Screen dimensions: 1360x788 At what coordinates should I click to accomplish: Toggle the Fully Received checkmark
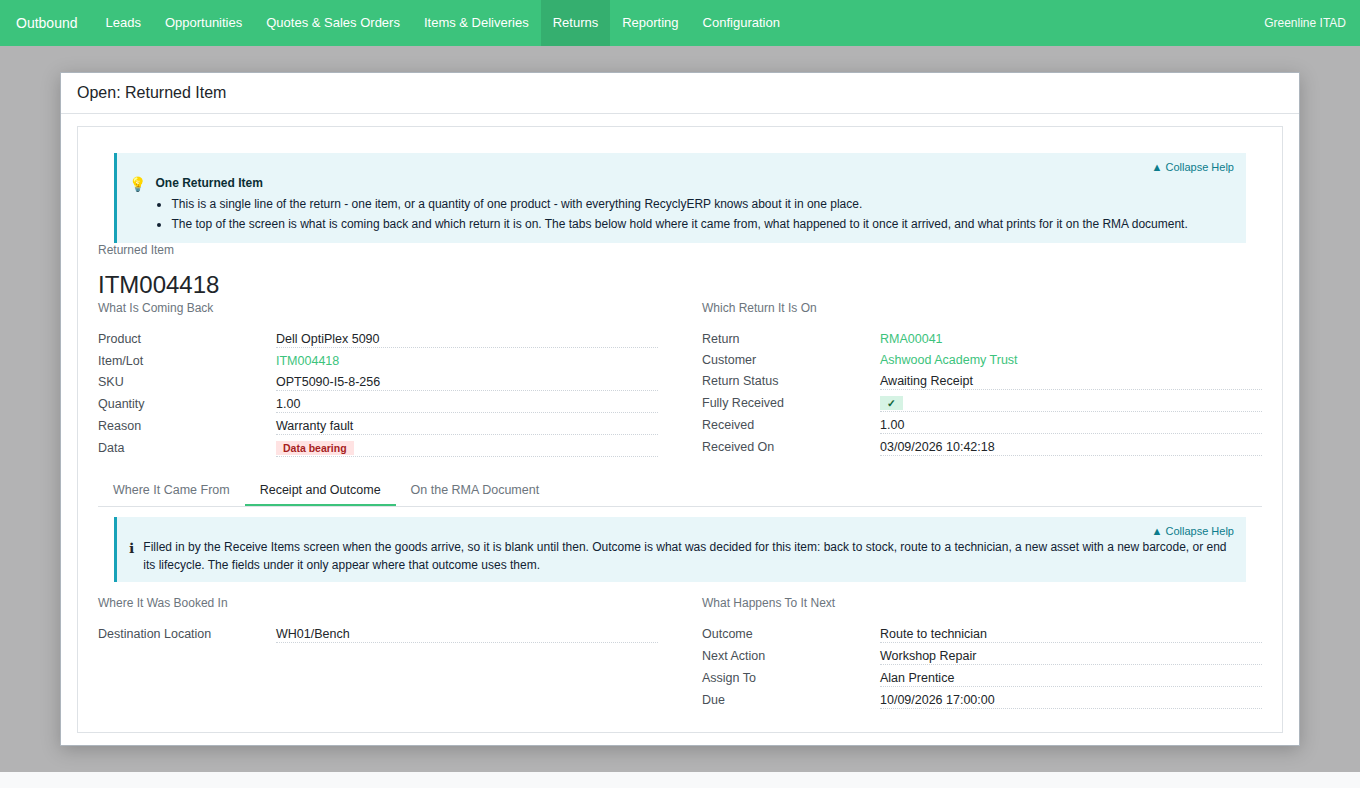pyautogui.click(x=891, y=403)
